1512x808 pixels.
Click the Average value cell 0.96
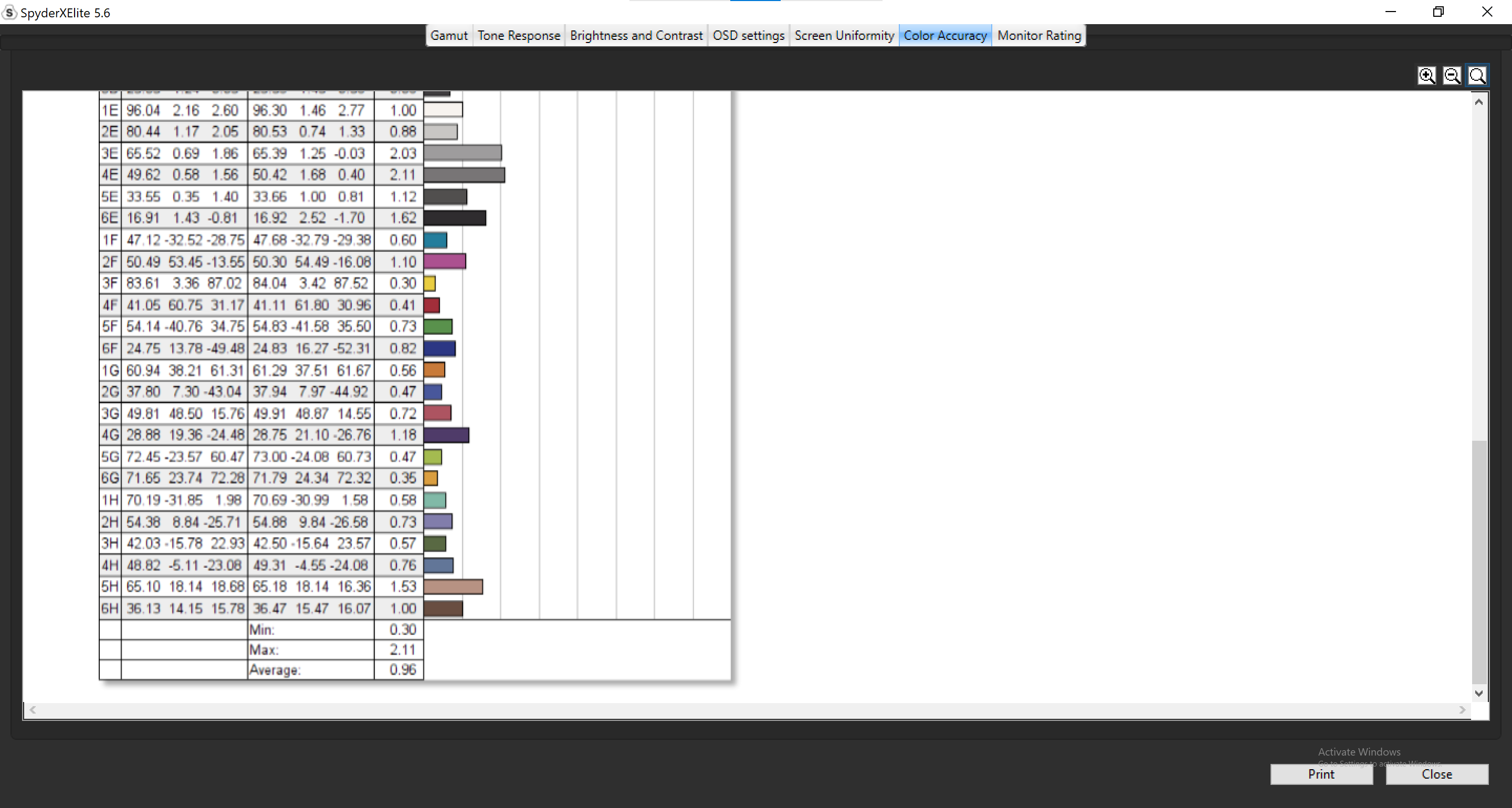coord(402,669)
